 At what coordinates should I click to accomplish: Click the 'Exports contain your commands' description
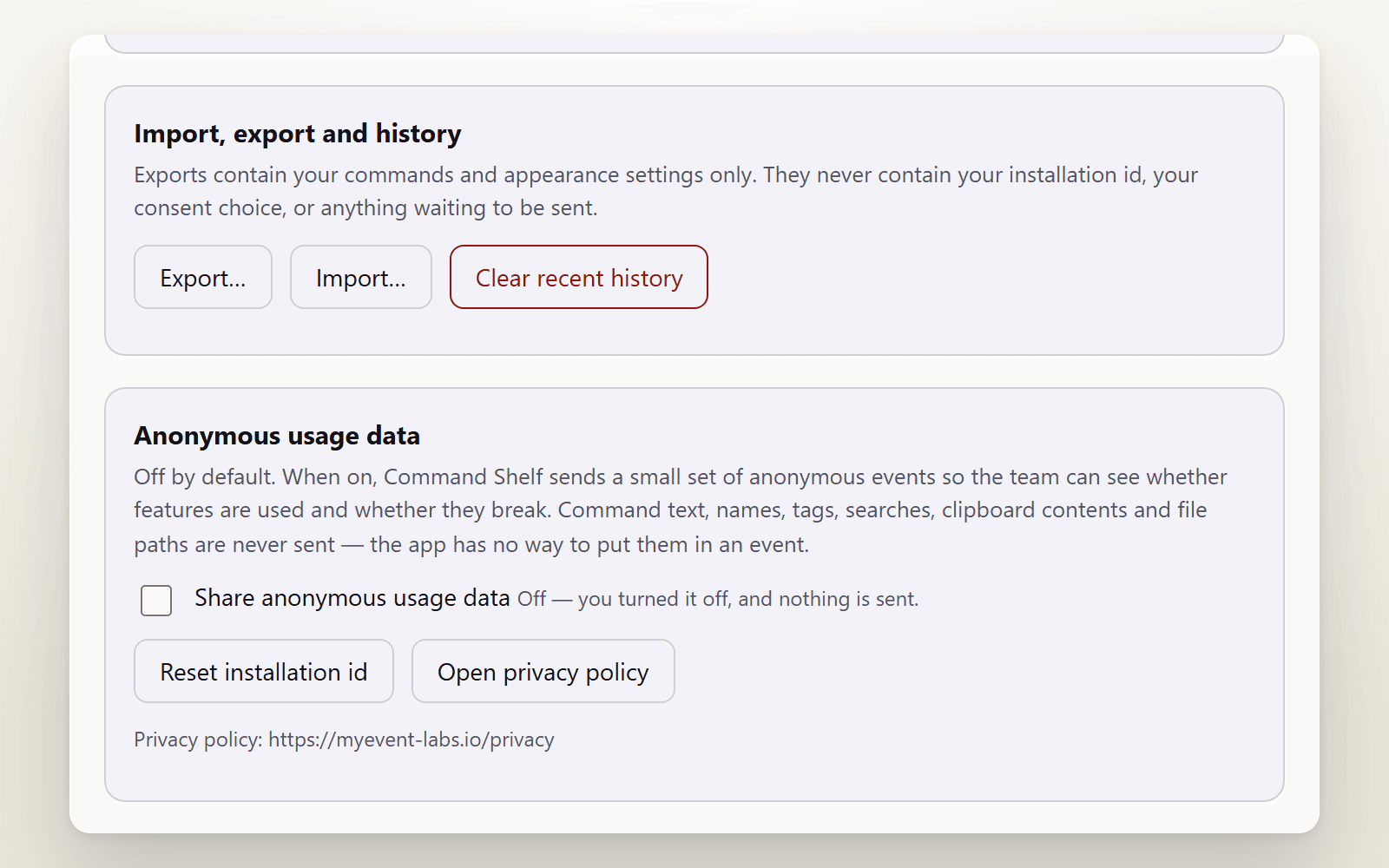666,191
